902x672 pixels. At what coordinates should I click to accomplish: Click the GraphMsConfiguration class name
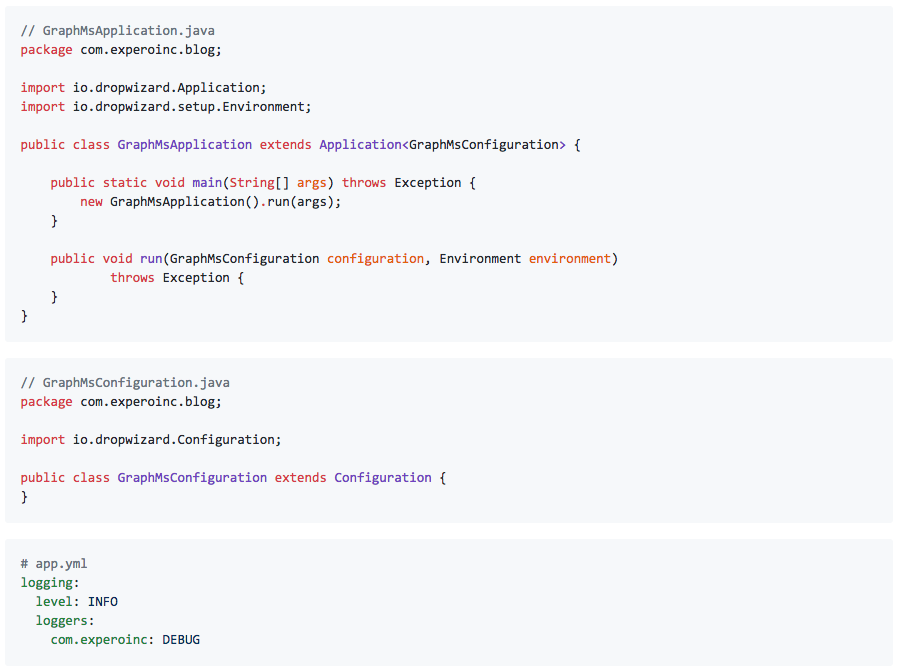pos(191,477)
